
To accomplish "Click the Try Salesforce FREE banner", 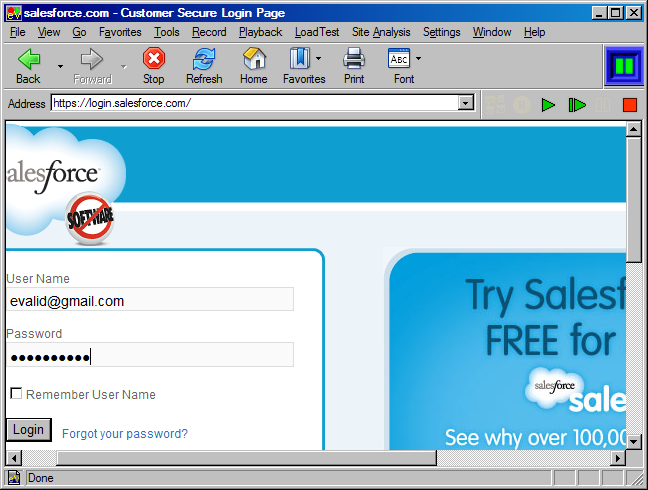I will [x=507, y=351].
